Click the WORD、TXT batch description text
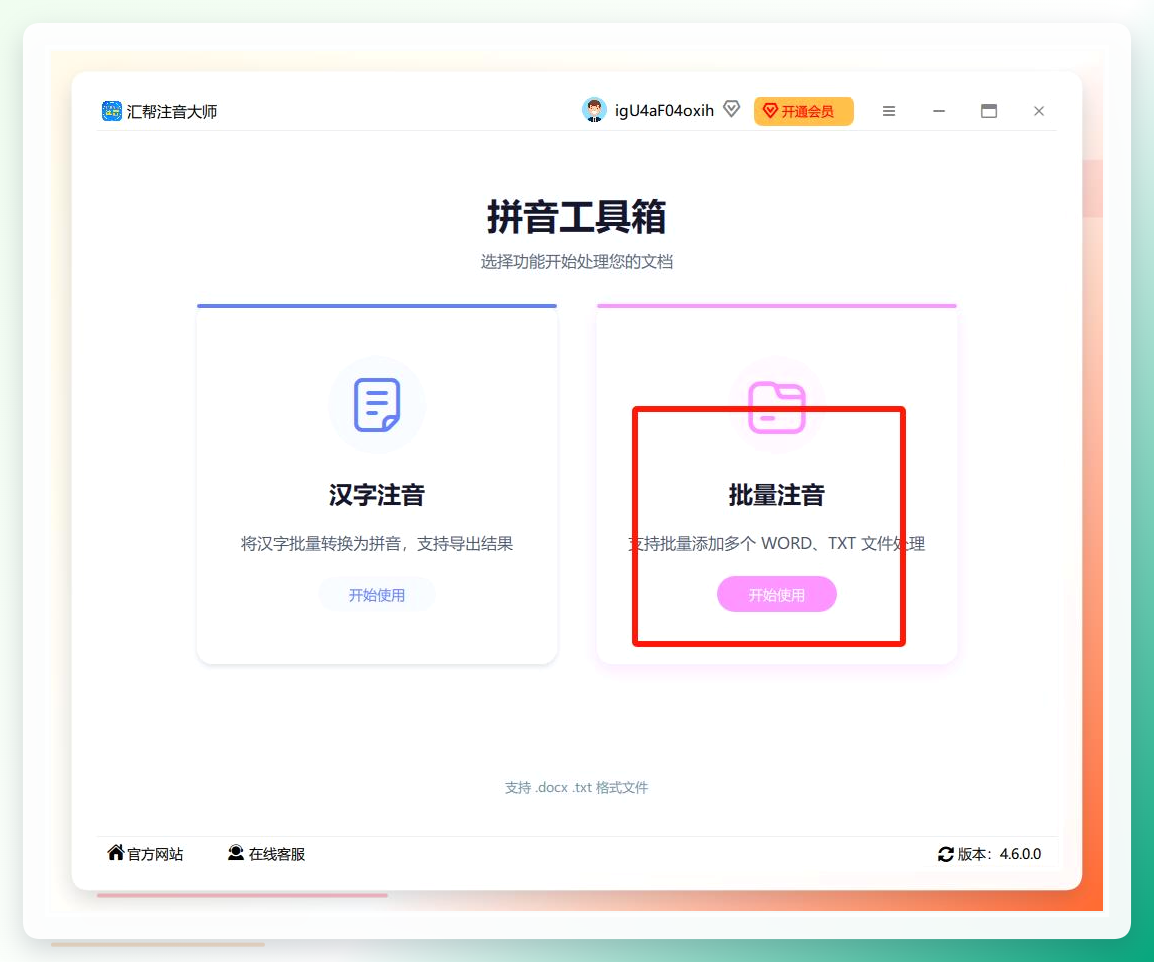The image size is (1154, 962). [x=776, y=544]
